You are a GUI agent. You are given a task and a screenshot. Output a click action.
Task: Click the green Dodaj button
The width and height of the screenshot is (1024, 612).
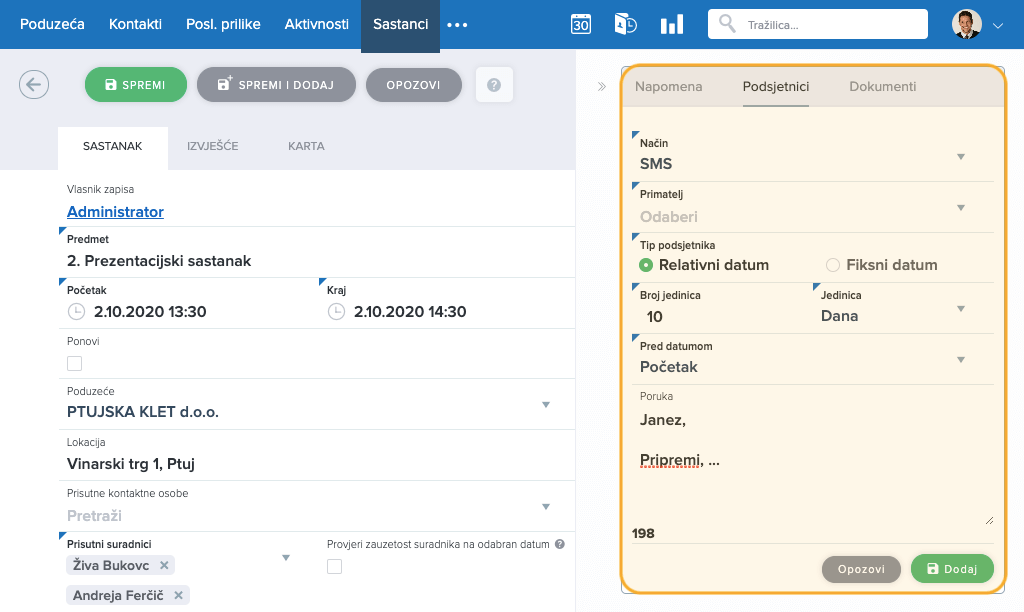pos(952,569)
